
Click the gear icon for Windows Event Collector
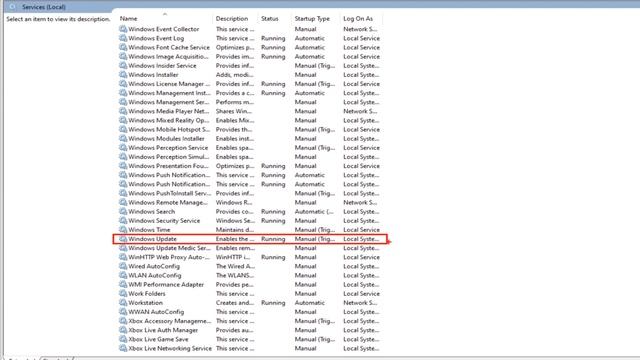coord(123,29)
